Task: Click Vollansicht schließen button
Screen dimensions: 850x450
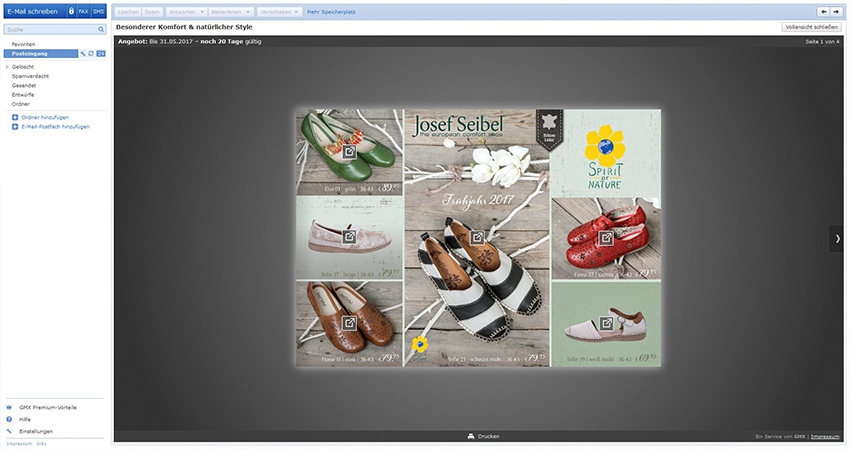Action: [x=812, y=27]
